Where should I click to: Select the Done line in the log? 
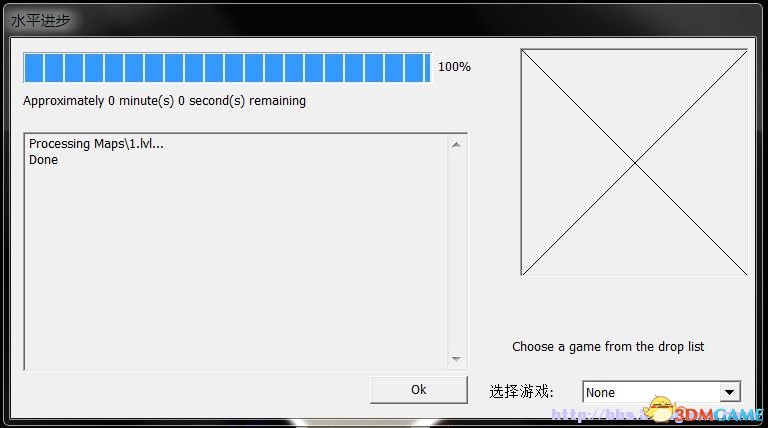[43, 160]
